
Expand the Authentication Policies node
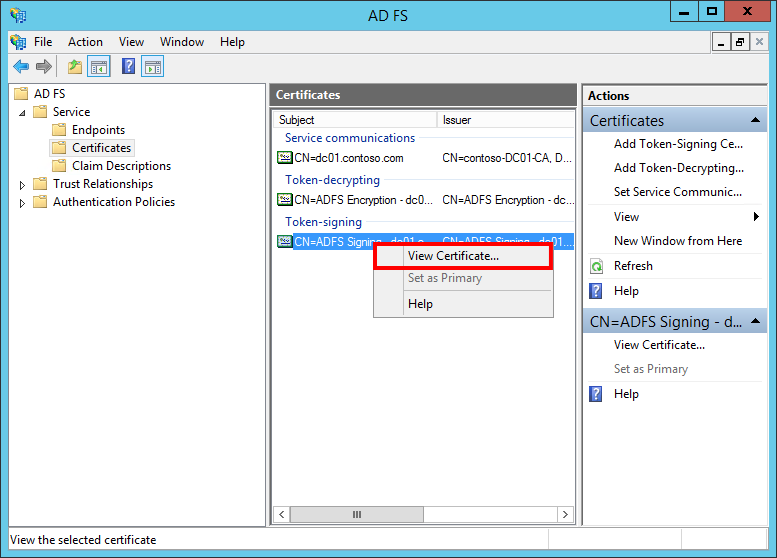pyautogui.click(x=22, y=203)
